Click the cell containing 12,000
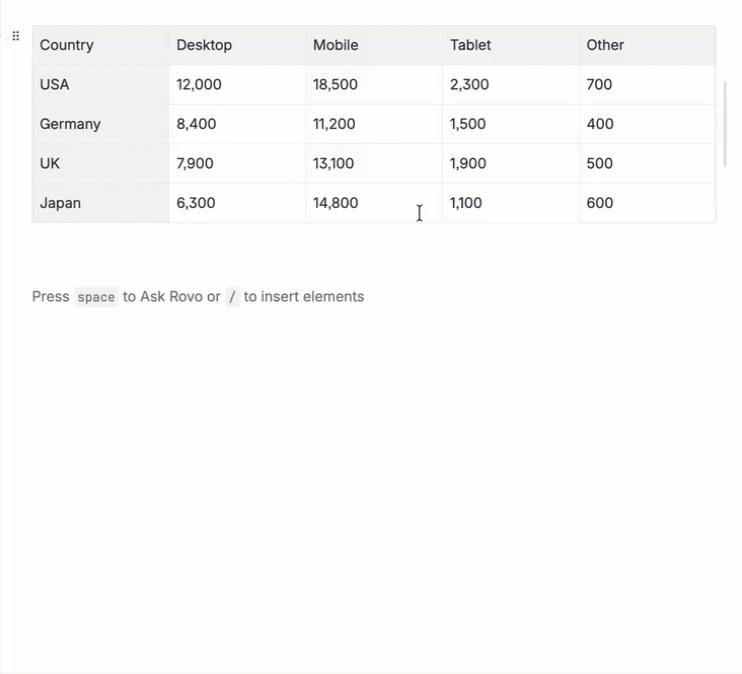This screenshot has width=742, height=674. 237,85
